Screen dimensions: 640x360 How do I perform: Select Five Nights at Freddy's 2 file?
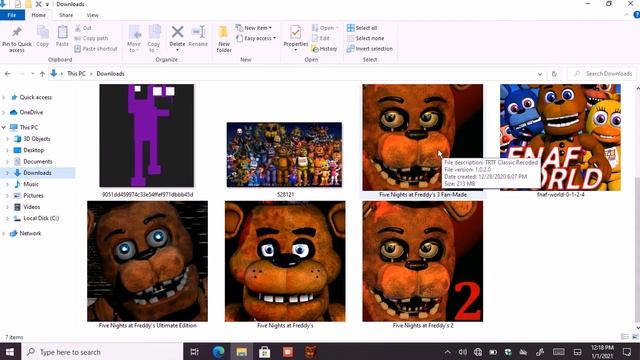point(422,261)
